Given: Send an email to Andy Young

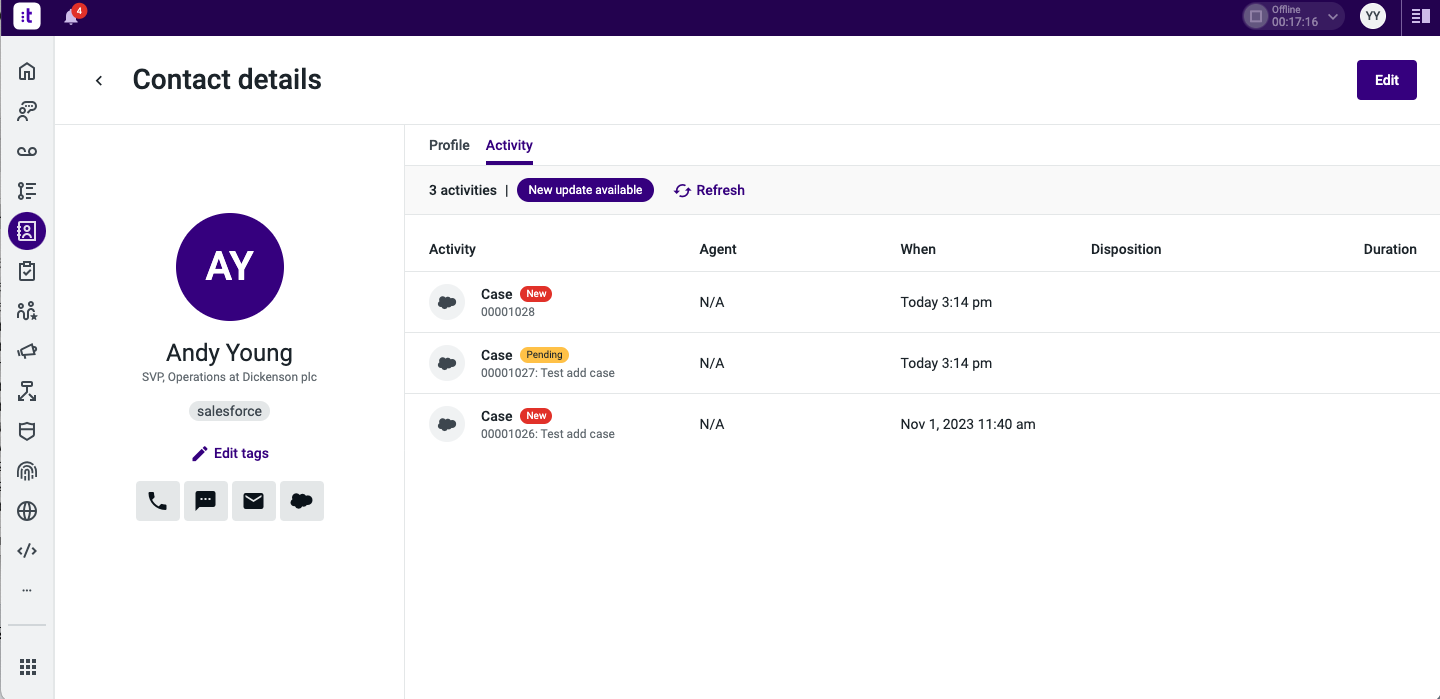Looking at the screenshot, I should tap(253, 501).
